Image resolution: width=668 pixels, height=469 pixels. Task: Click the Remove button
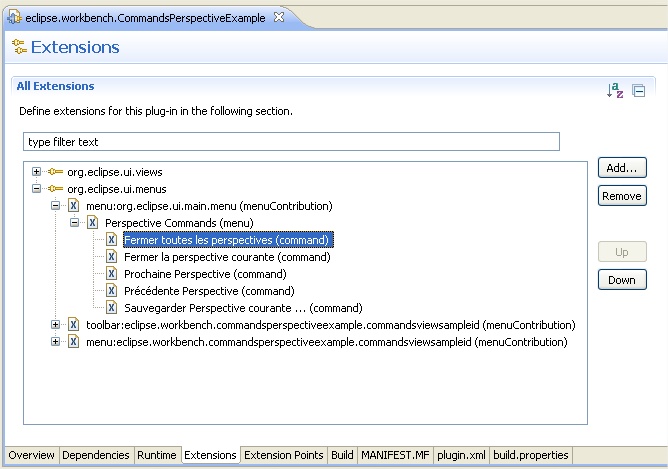coord(622,196)
